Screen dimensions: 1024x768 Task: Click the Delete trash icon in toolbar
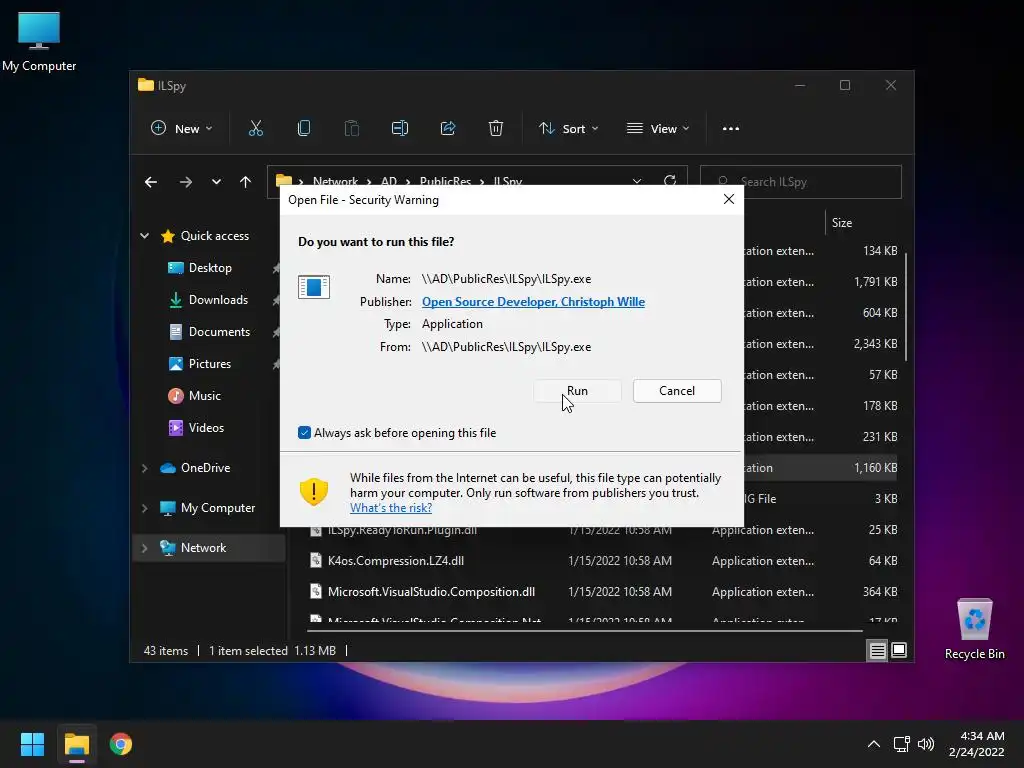tap(496, 129)
